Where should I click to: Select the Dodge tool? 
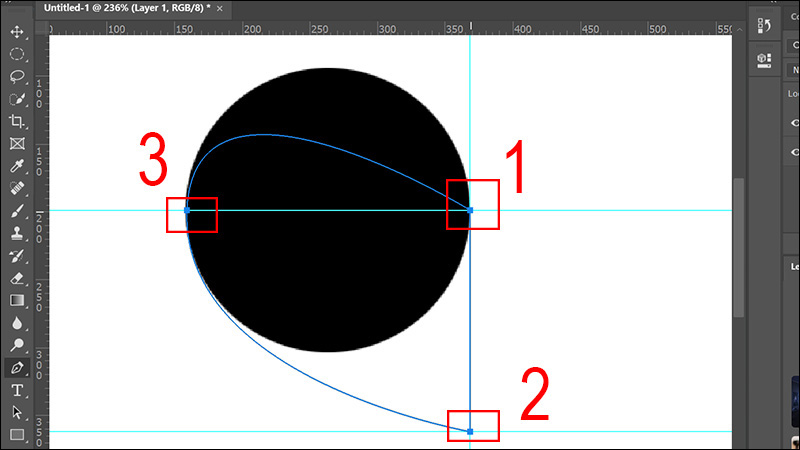coord(17,345)
